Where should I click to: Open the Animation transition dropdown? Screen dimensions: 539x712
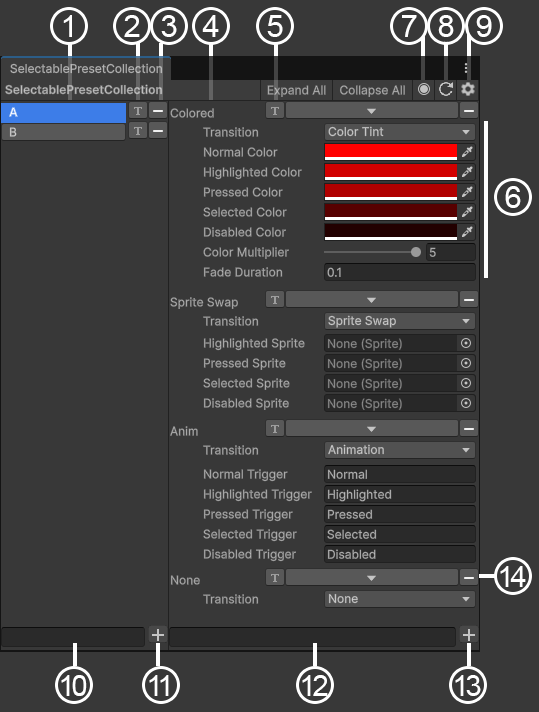point(400,450)
